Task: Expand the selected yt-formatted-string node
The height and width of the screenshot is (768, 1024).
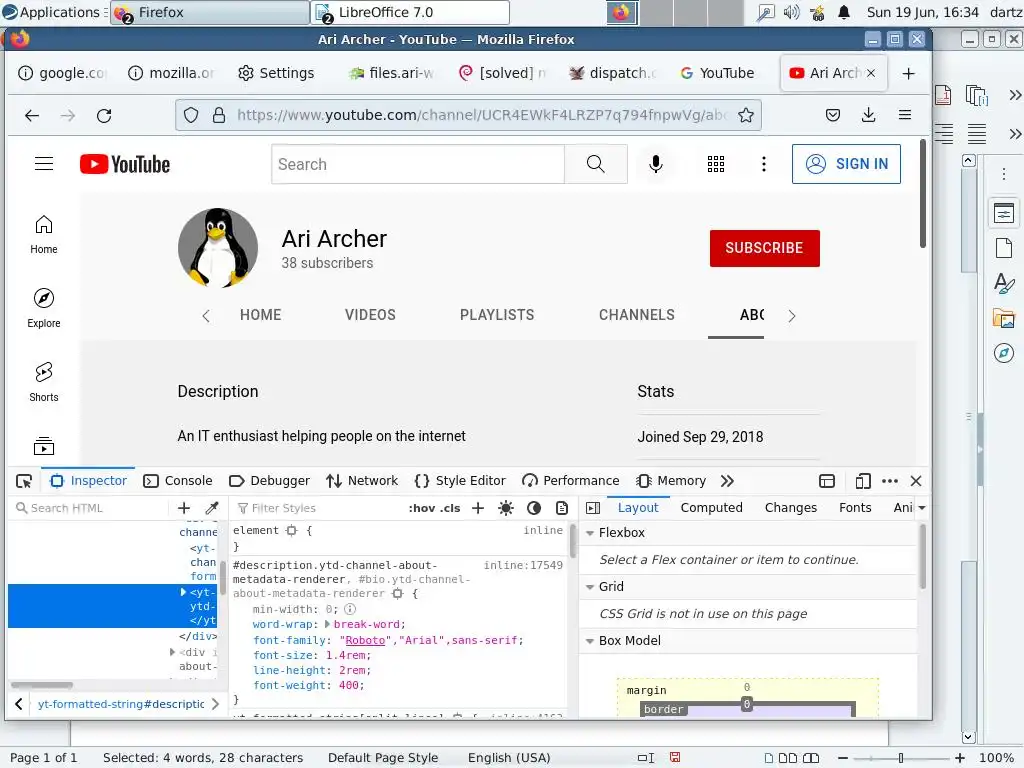Action: (184, 592)
